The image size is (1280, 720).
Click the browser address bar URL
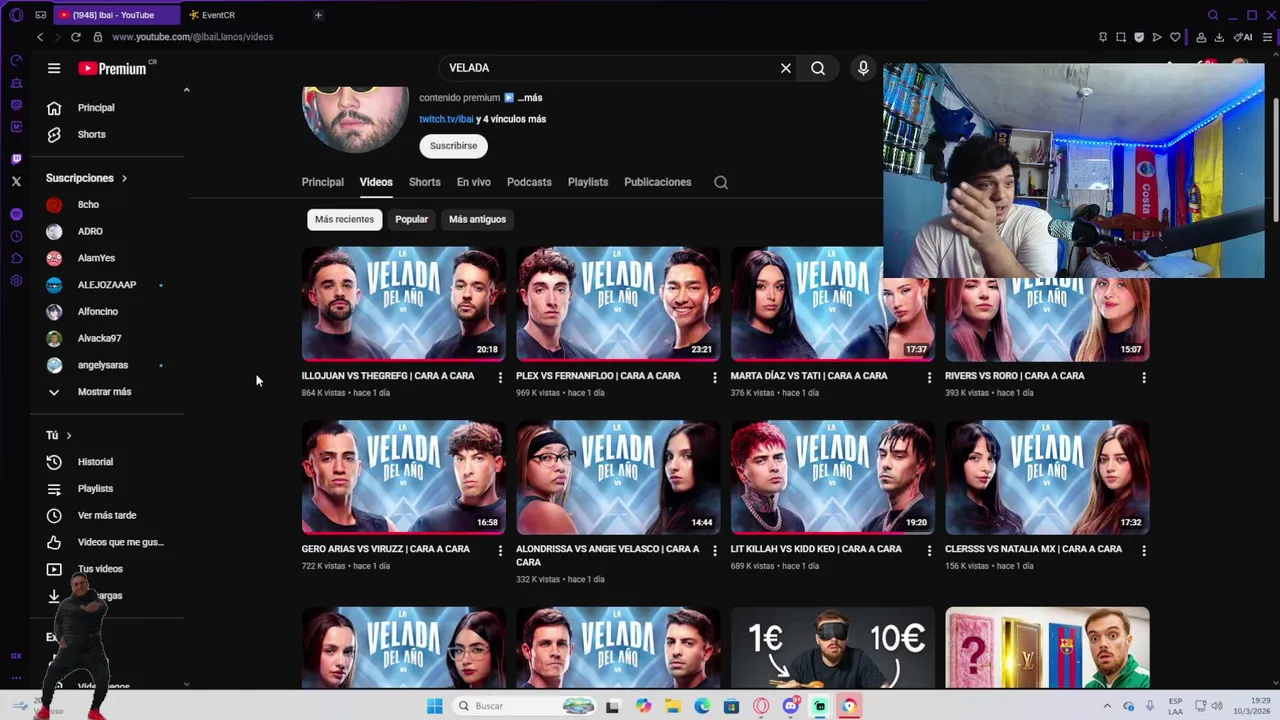[x=192, y=37]
